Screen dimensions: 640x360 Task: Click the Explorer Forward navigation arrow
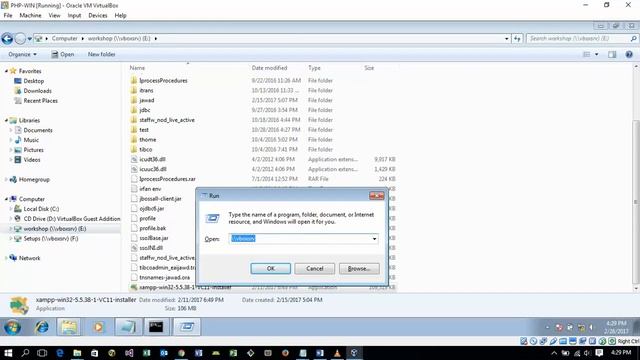coord(20,39)
